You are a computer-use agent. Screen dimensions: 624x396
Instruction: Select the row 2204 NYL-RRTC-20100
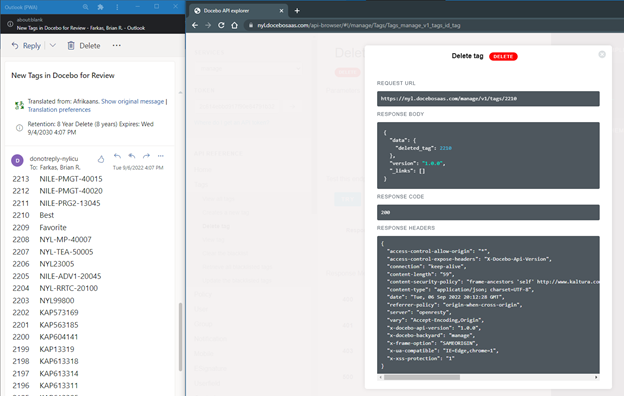[x=55, y=288]
